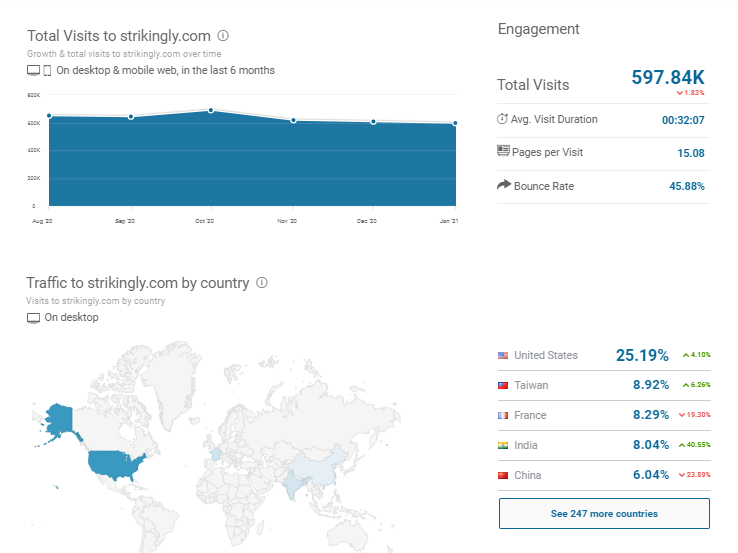Click the Aug '20 chart data point
Screen dimensions: 738x553
[x=48, y=115]
